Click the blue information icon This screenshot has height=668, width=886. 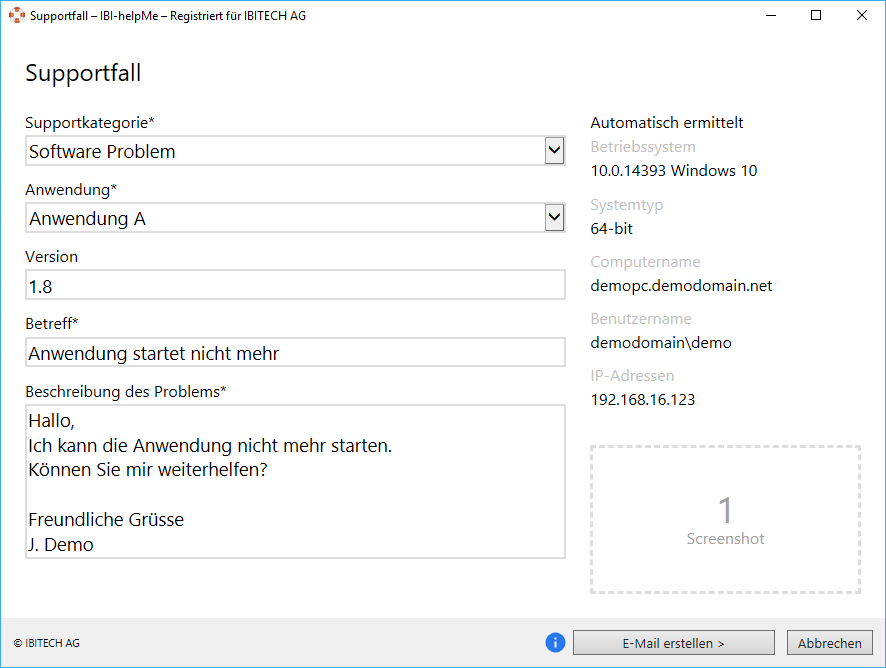click(x=555, y=643)
